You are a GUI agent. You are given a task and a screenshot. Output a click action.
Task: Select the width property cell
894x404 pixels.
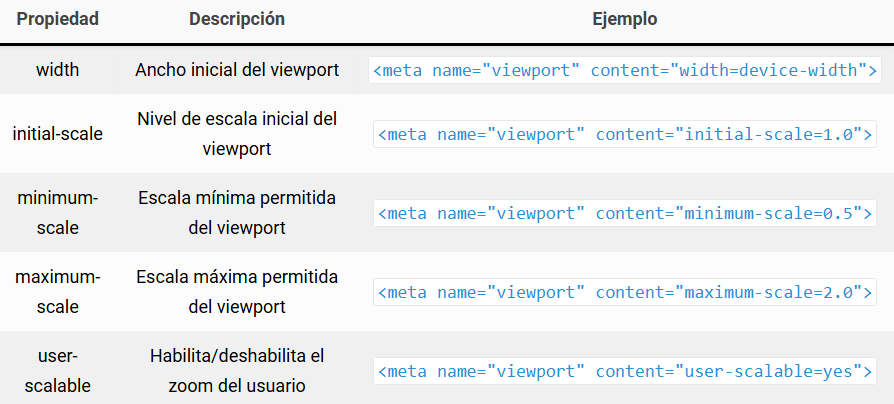(x=57, y=70)
